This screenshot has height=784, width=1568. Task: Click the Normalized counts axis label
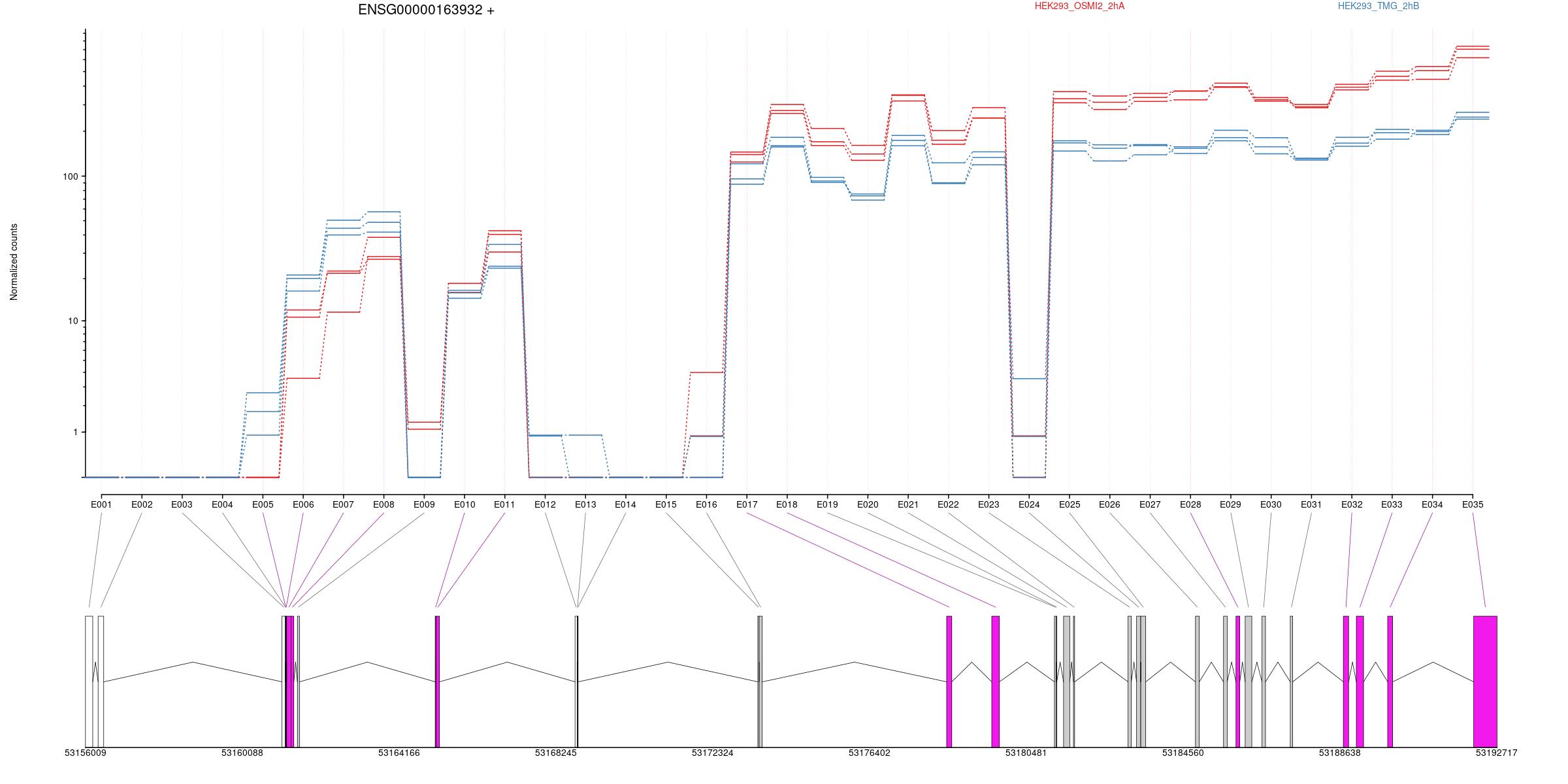click(14, 262)
